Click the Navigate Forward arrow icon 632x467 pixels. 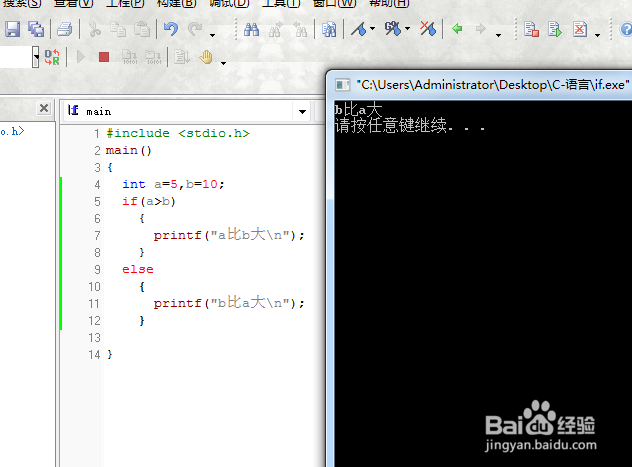point(480,29)
